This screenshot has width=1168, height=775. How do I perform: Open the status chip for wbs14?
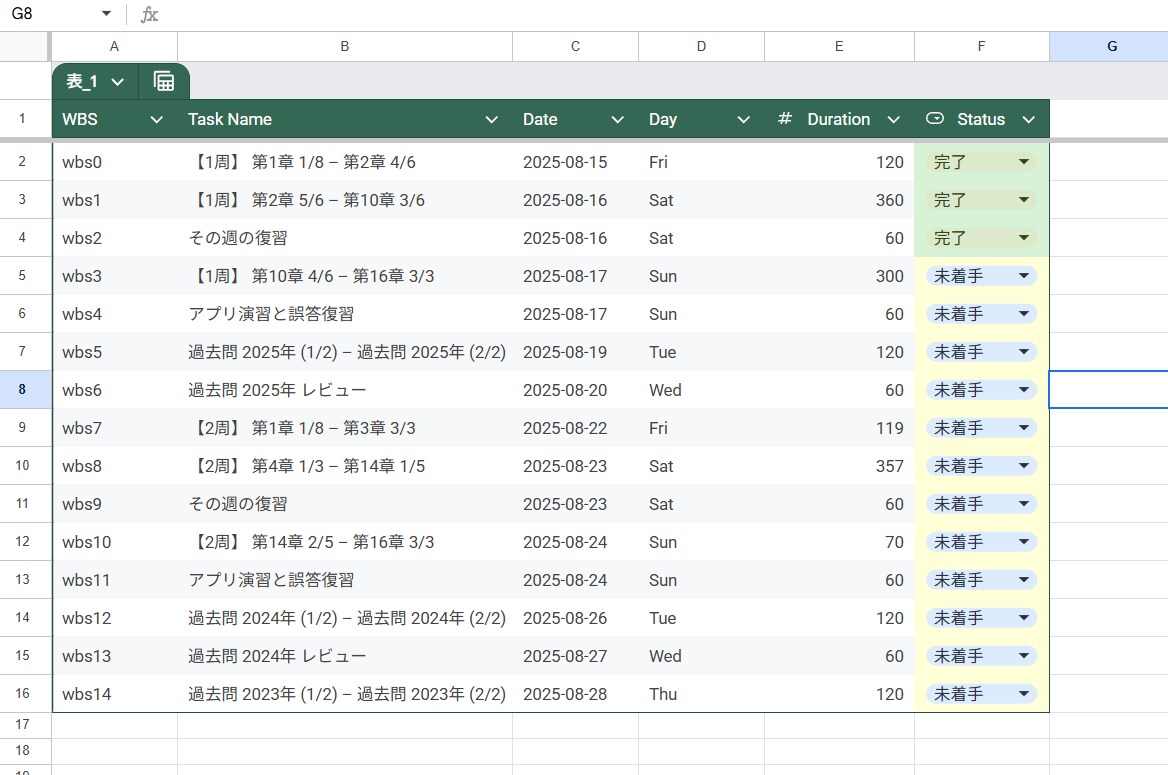pyautogui.click(x=981, y=694)
